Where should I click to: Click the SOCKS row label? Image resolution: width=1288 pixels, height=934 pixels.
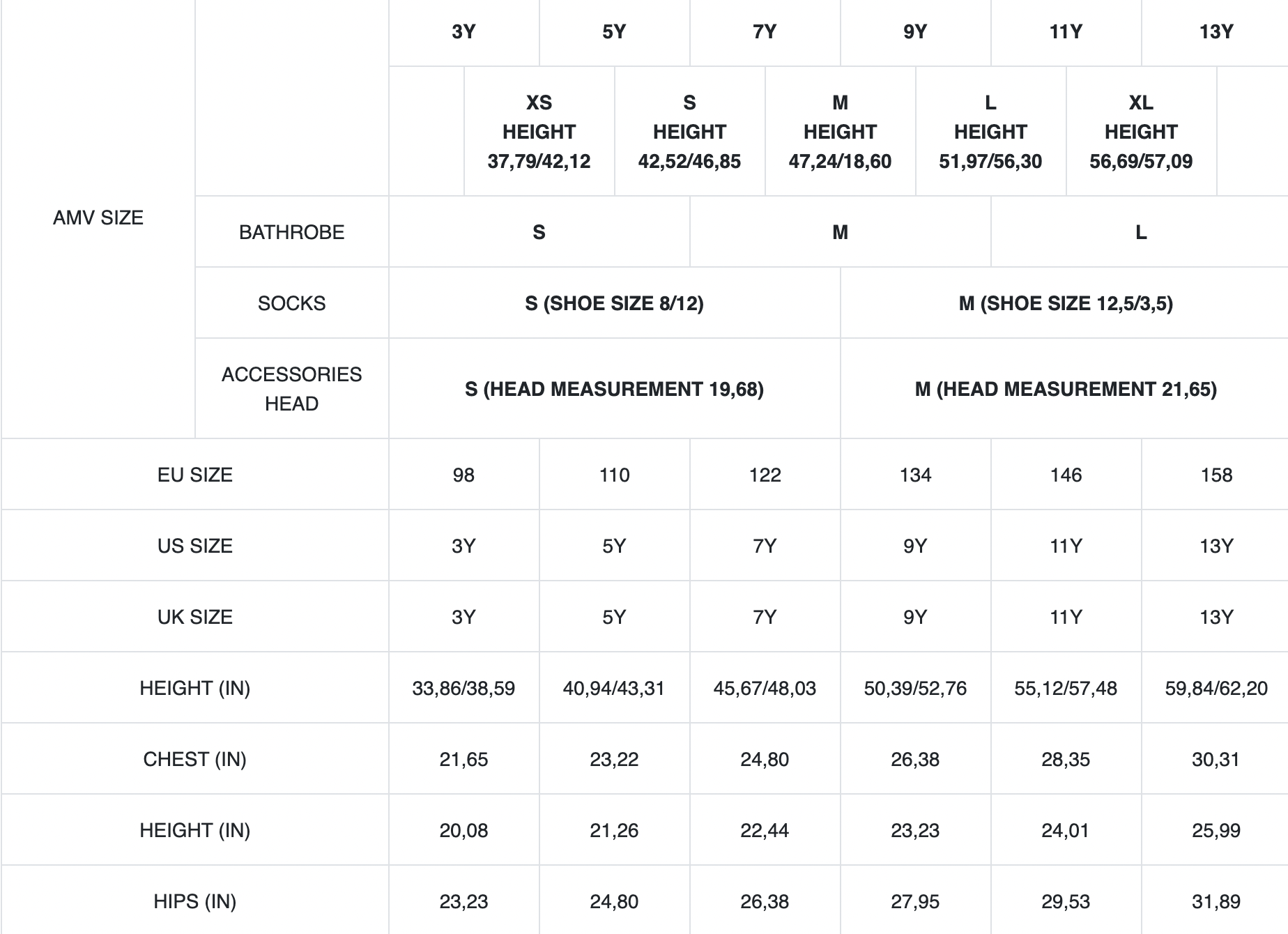click(x=291, y=303)
